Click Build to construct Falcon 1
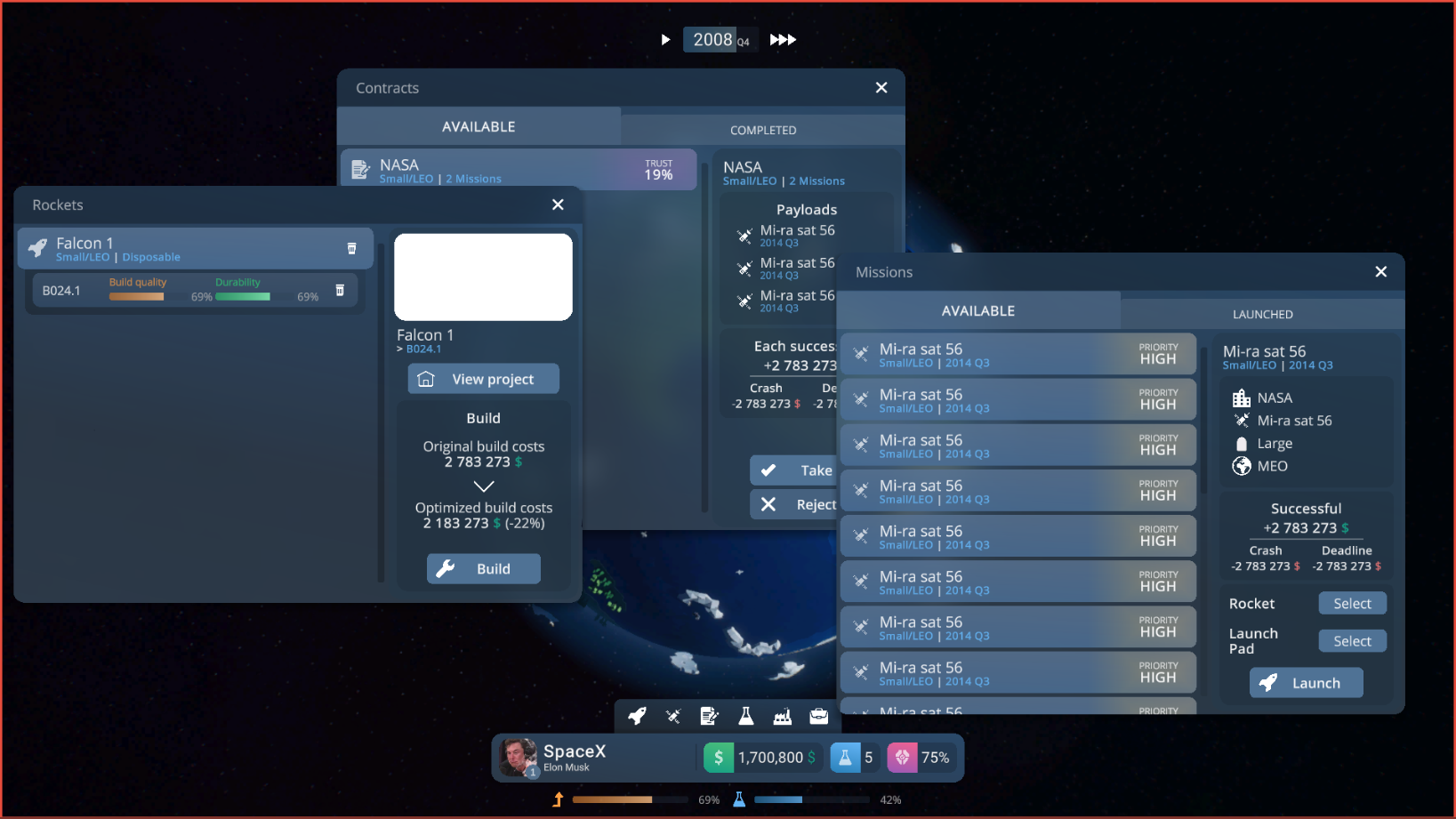1456x819 pixels. click(483, 569)
